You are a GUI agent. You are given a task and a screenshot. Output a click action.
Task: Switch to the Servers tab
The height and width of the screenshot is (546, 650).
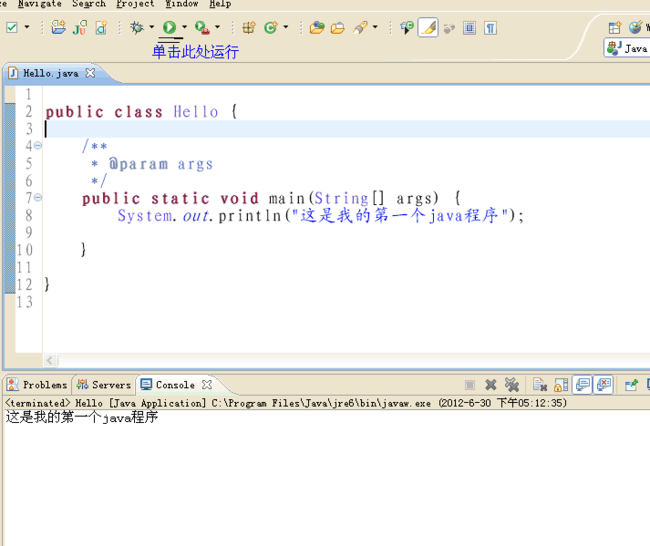104,385
